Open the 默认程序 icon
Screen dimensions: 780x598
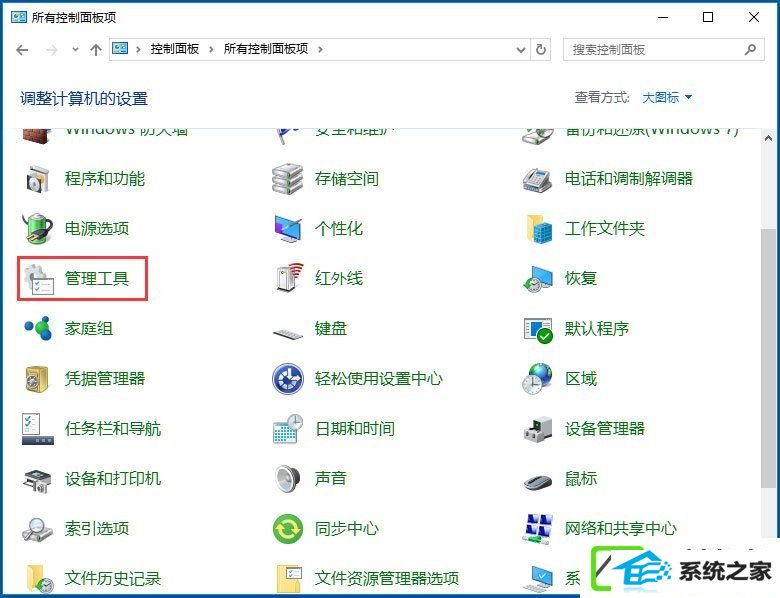pyautogui.click(x=538, y=330)
